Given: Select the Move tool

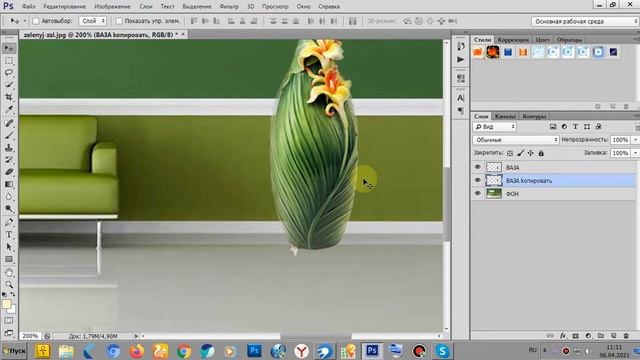Looking at the screenshot, I should click(x=9, y=48).
